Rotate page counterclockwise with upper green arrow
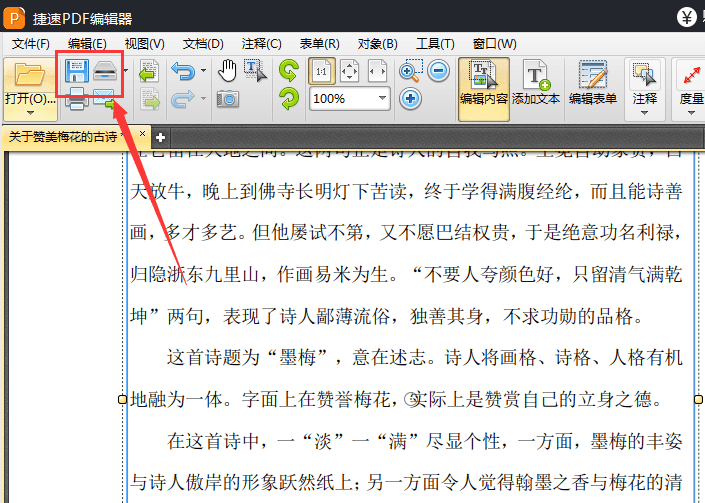The width and height of the screenshot is (705, 503). pyautogui.click(x=289, y=71)
